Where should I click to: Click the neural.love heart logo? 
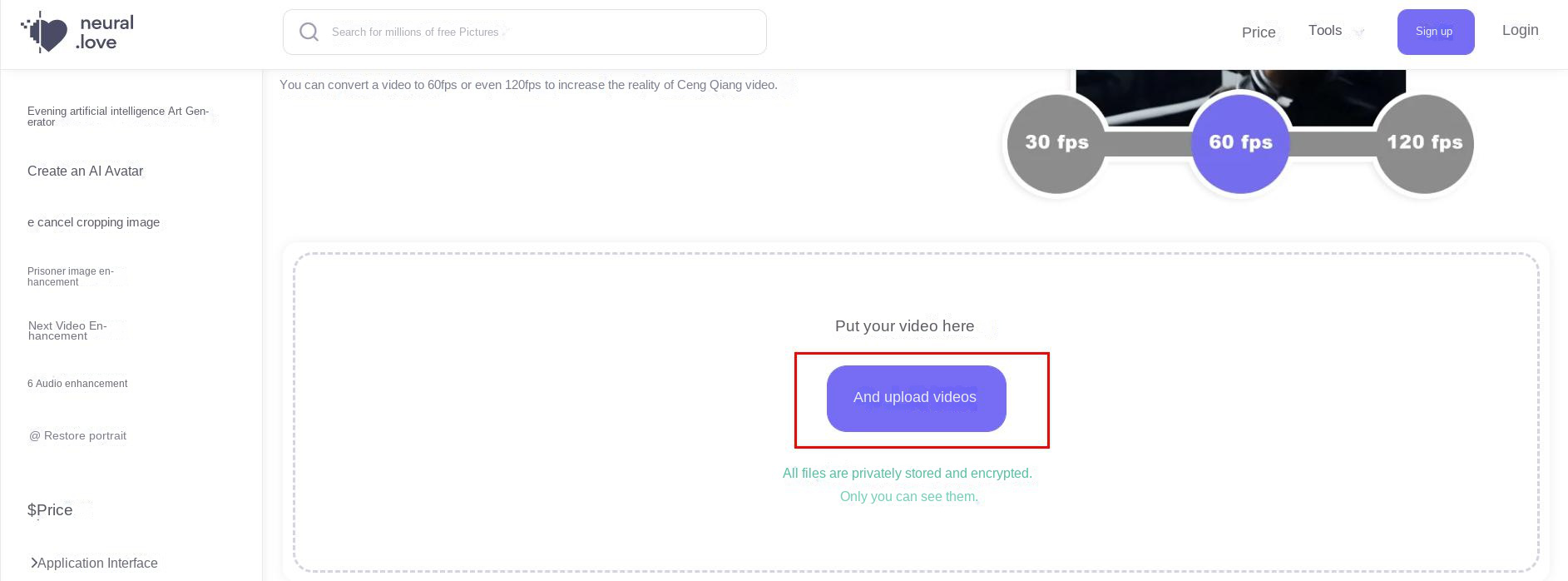pyautogui.click(x=45, y=32)
